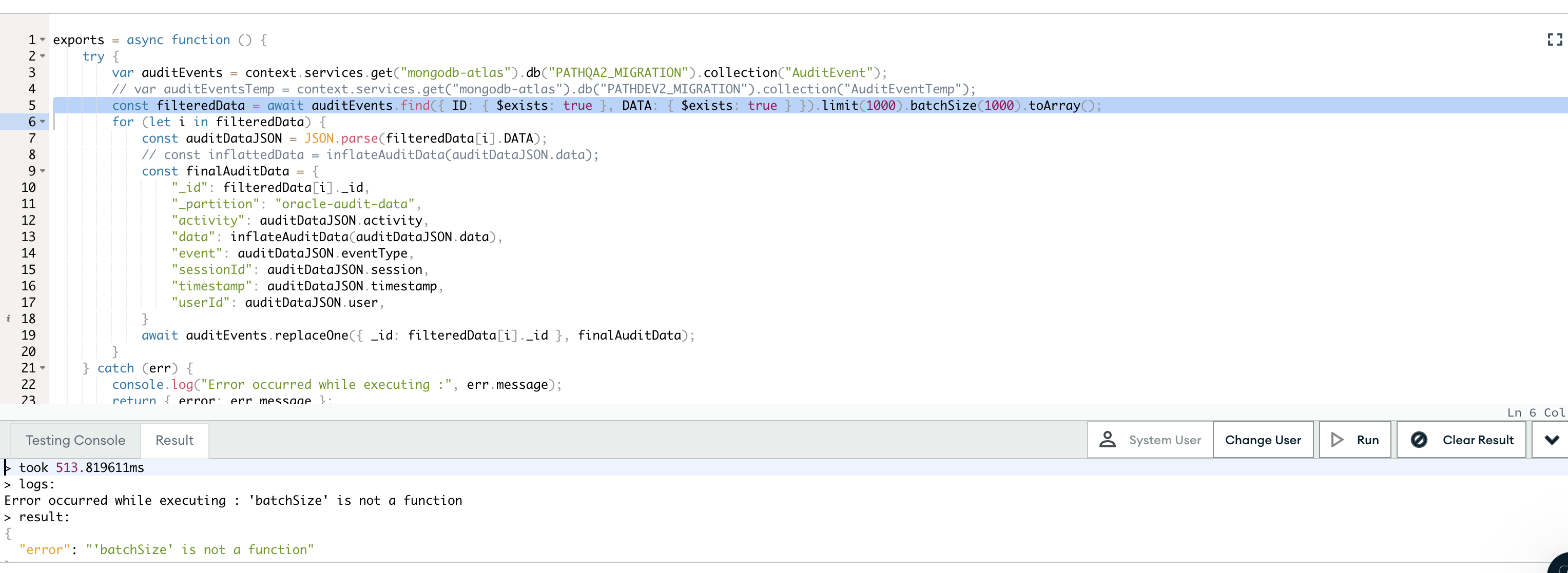Open the Result tab
Viewport: 1568px width, 573px height.
click(174, 441)
